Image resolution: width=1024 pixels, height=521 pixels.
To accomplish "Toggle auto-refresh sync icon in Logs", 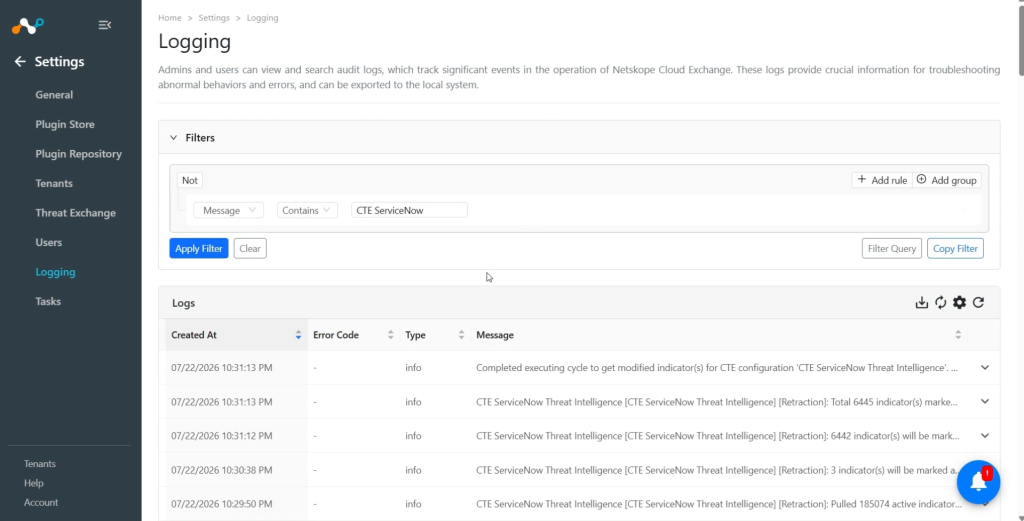I will [940, 302].
